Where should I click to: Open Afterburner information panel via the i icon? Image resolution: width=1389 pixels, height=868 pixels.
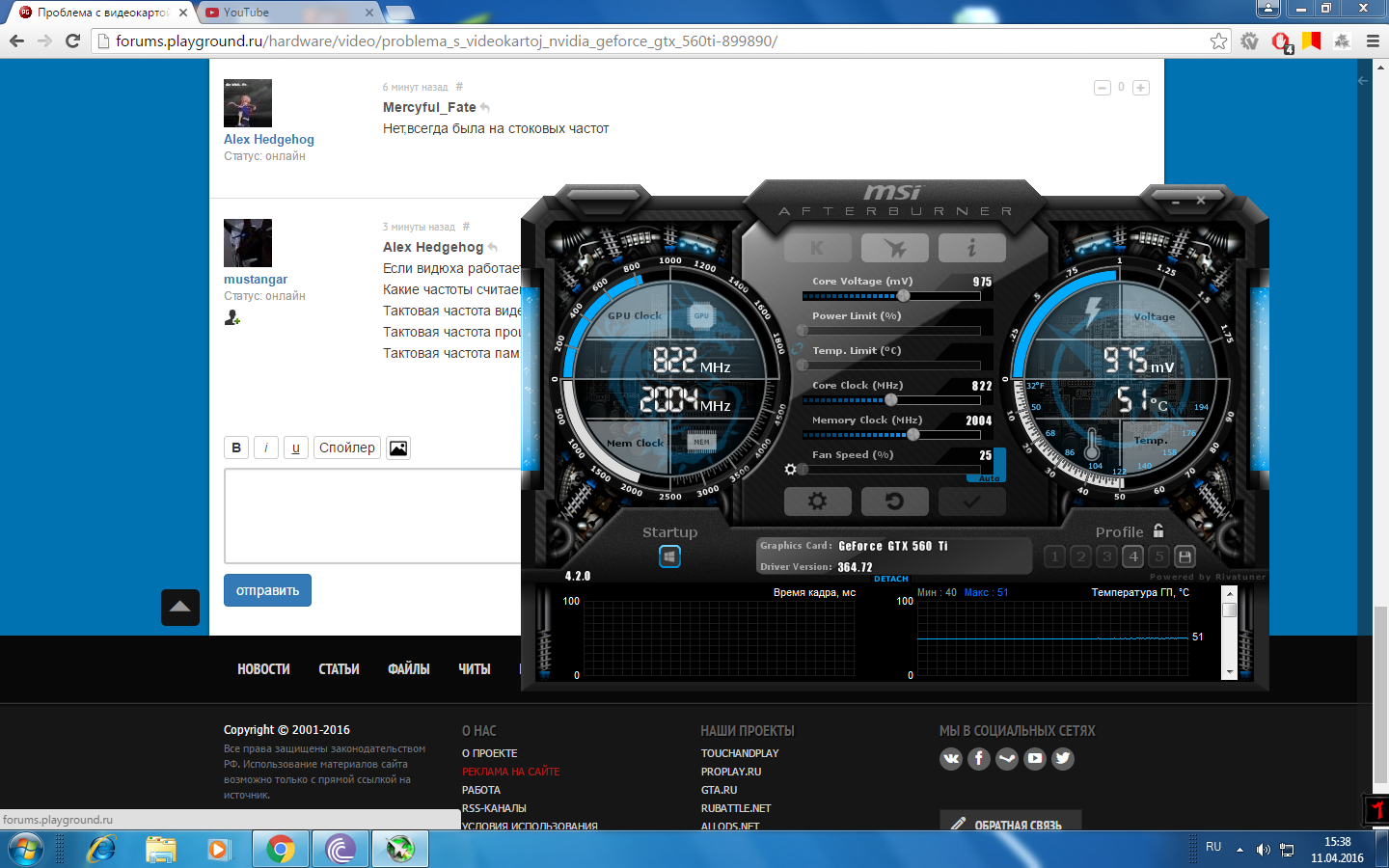pyautogui.click(x=972, y=248)
